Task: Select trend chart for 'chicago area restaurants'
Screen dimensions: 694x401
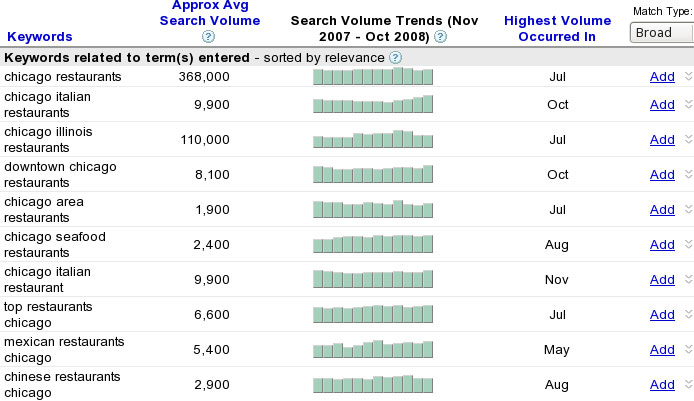Action: 373,208
